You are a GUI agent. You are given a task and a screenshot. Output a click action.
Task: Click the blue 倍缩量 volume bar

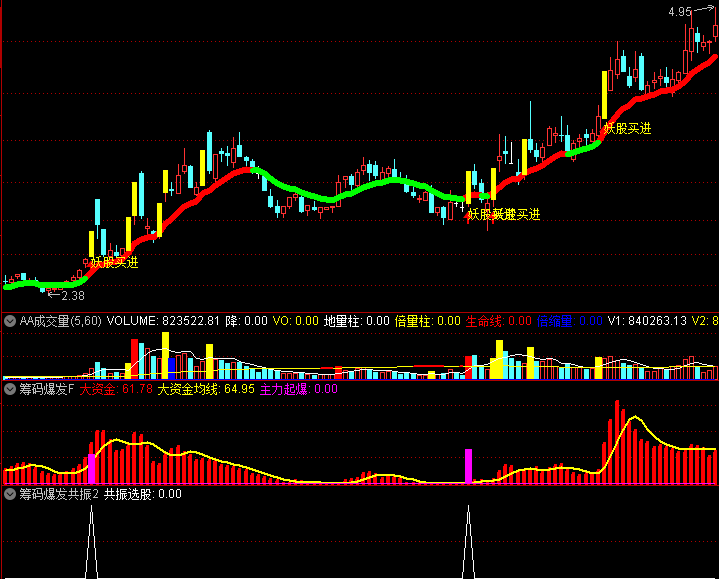[171, 369]
